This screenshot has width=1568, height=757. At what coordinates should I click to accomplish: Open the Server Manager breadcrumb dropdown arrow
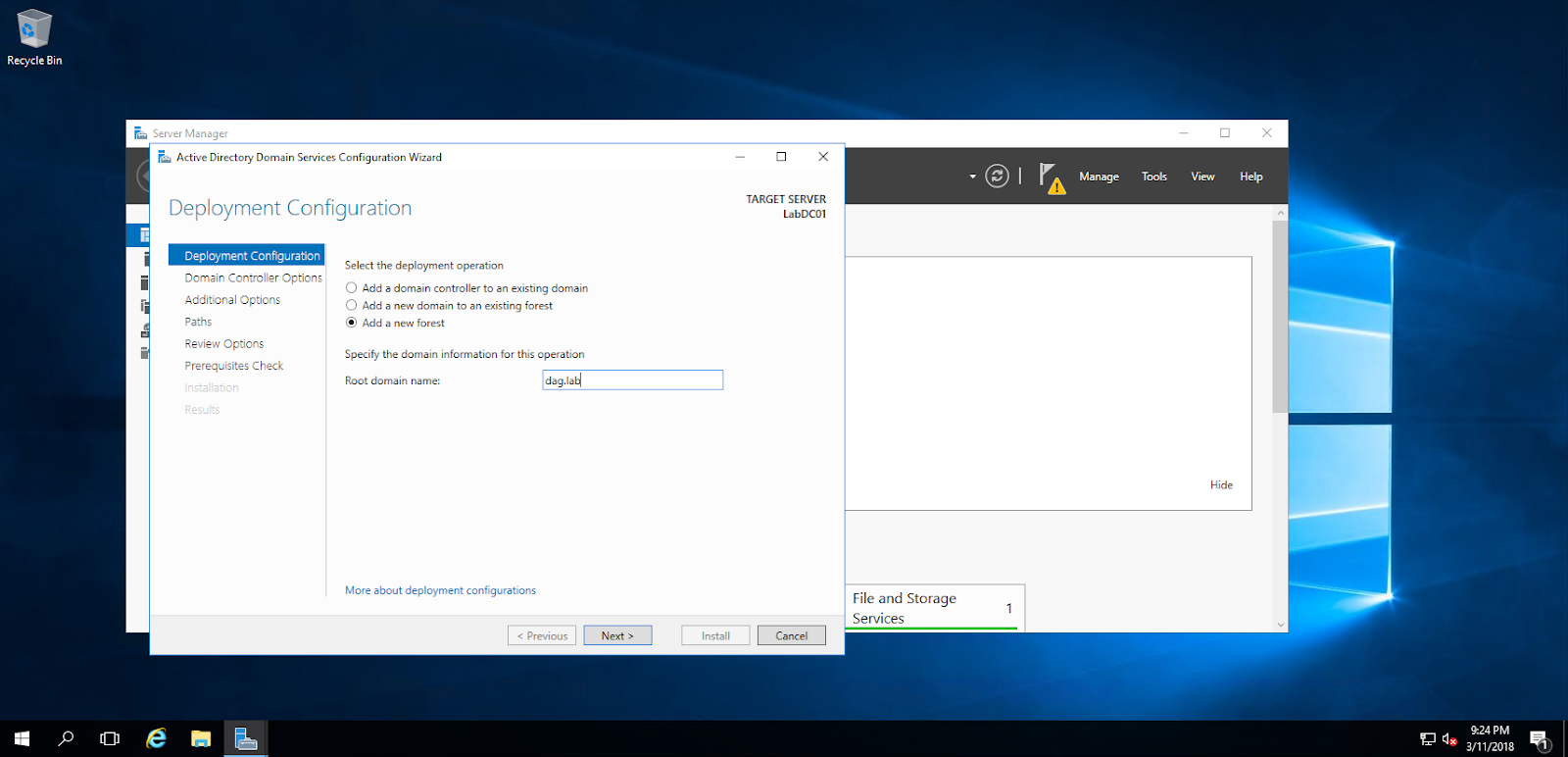(972, 177)
